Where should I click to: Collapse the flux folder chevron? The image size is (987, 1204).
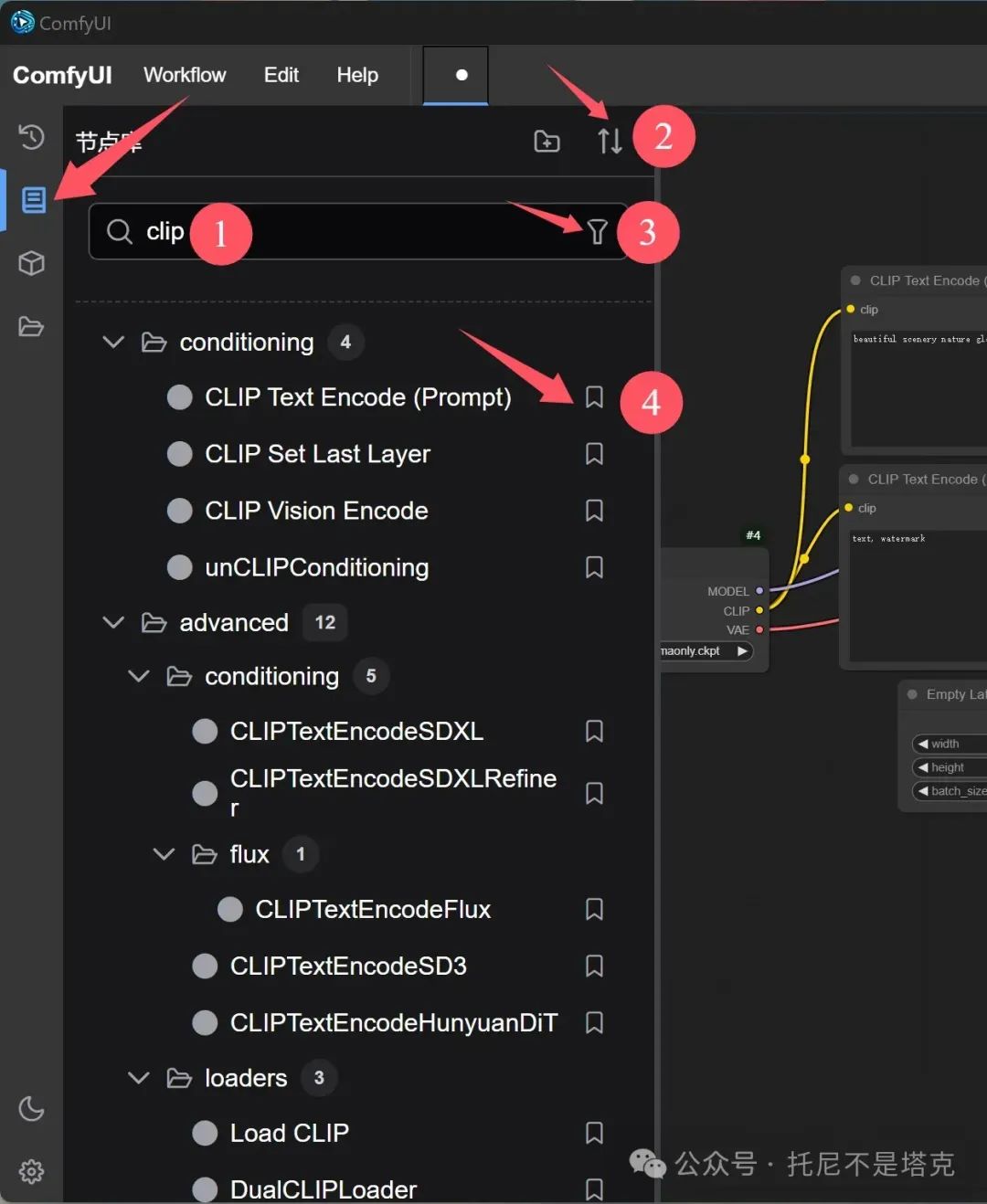pyautogui.click(x=164, y=854)
